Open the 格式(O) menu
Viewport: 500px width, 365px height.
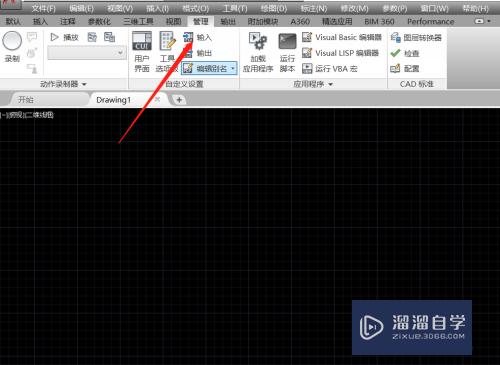(x=196, y=9)
